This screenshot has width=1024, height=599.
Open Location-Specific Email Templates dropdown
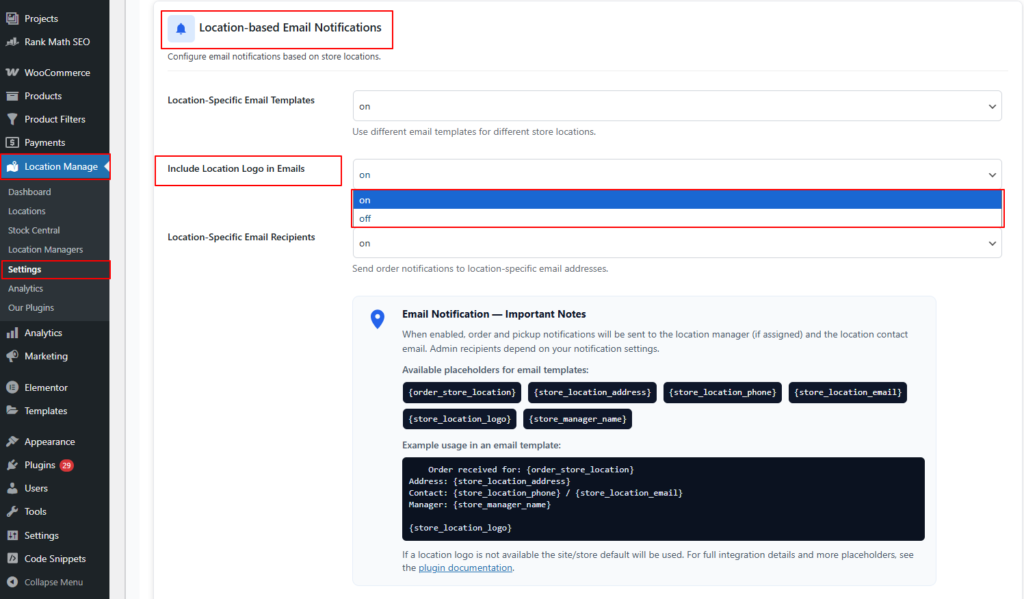[x=676, y=106]
